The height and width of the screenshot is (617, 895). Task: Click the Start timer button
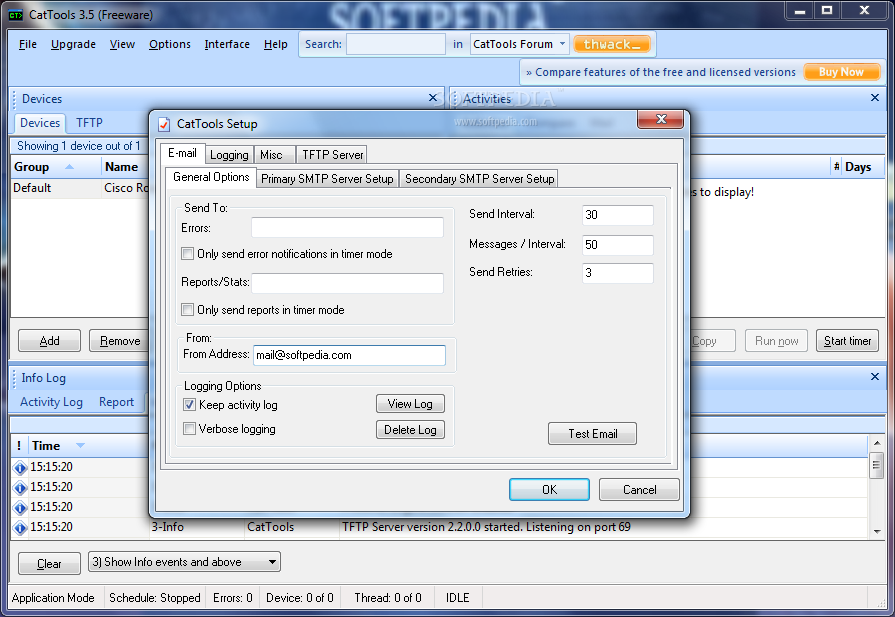(847, 341)
